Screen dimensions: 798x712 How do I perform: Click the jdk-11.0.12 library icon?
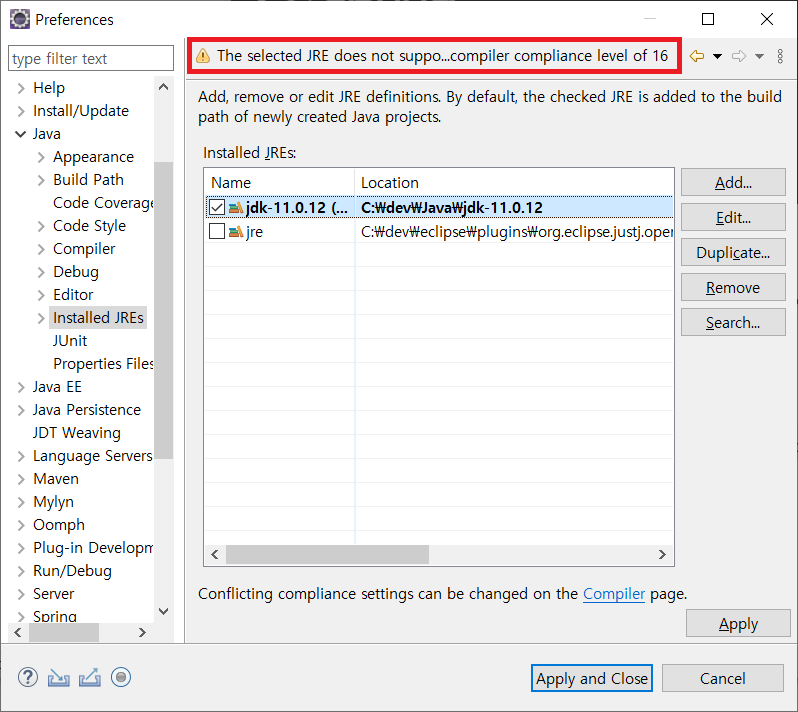236,208
